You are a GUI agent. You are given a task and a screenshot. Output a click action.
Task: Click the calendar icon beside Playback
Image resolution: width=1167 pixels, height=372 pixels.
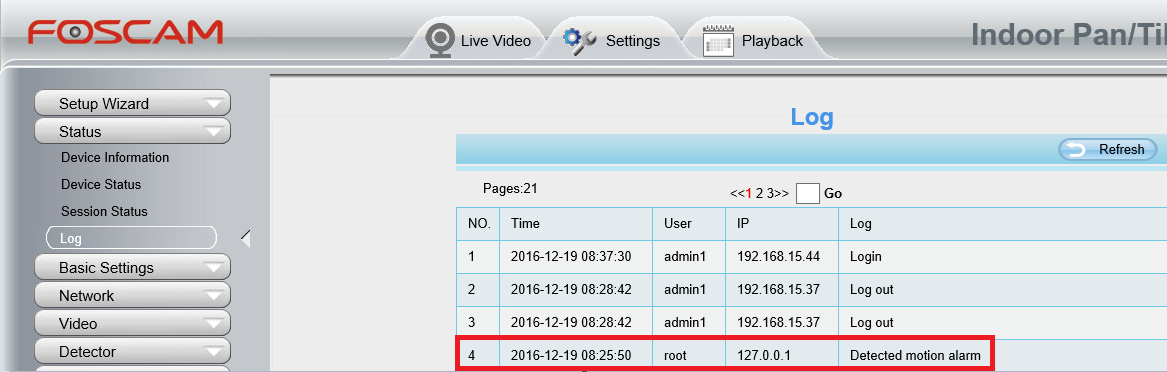(718, 40)
